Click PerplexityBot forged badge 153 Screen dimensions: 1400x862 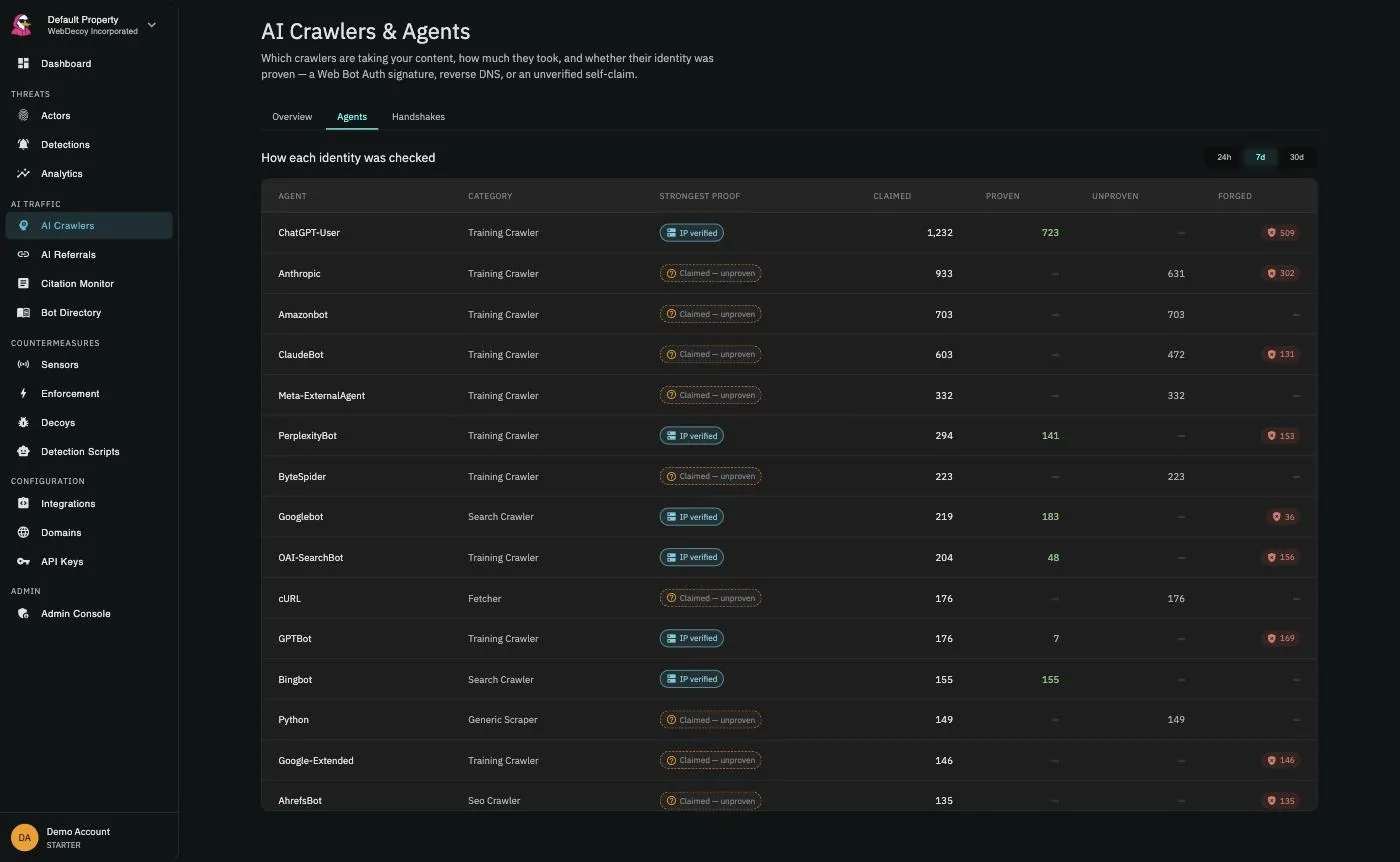(x=1281, y=436)
